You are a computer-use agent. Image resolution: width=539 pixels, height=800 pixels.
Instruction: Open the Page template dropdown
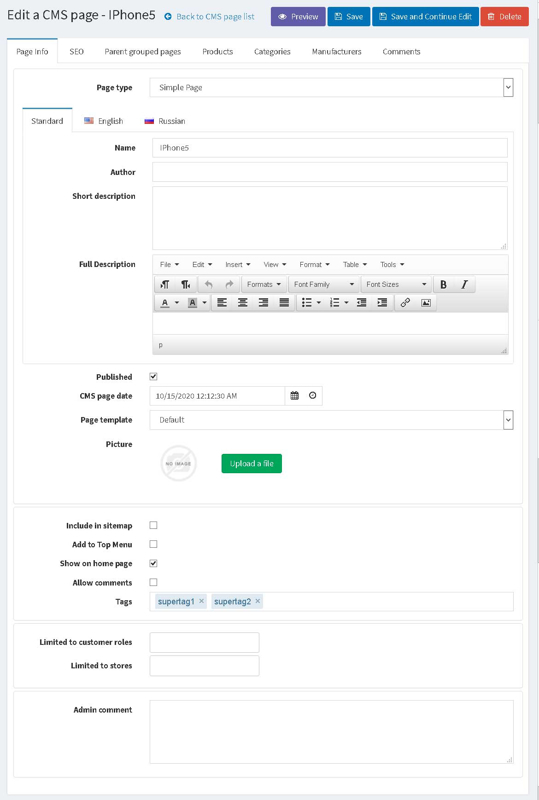pyautogui.click(x=331, y=420)
